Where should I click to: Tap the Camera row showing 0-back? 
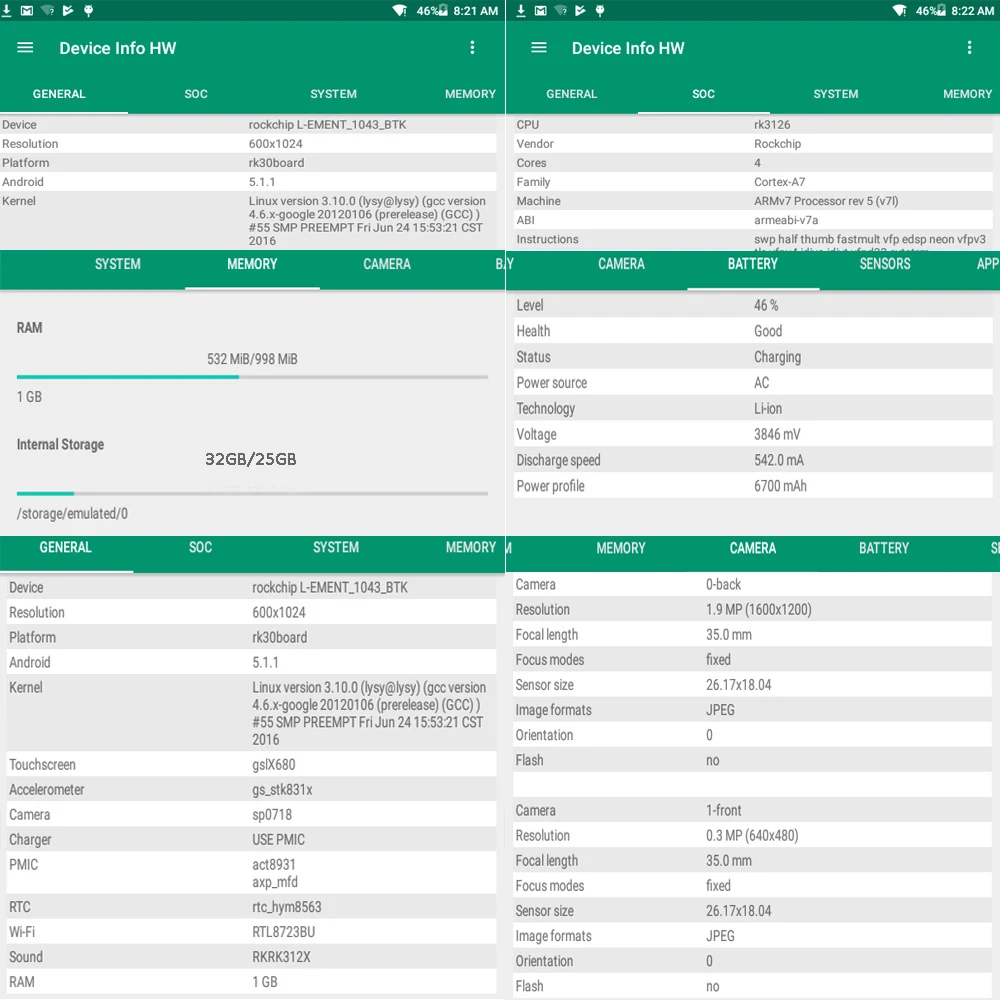click(753, 584)
